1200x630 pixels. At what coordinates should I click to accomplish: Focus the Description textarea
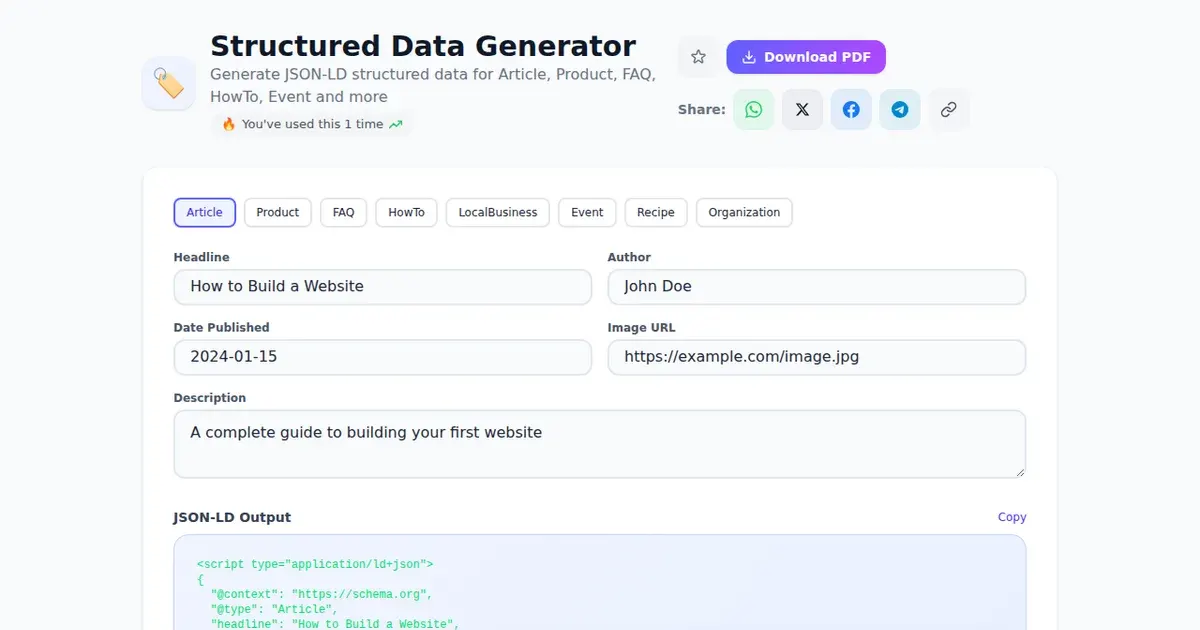[600, 444]
